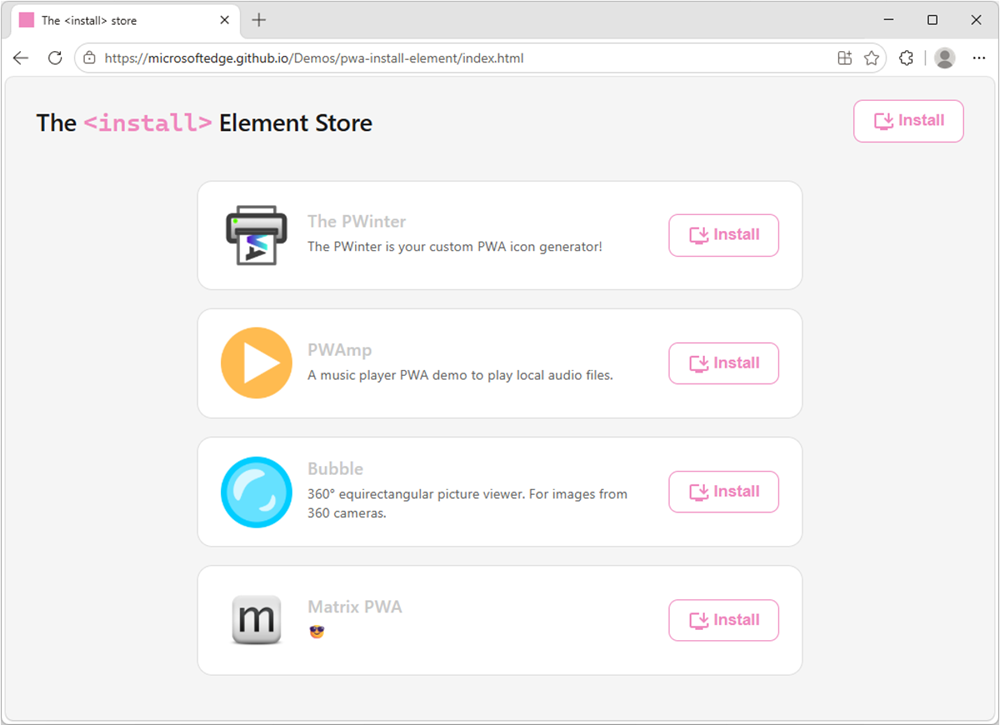
Task: Install the Bubble picture viewer
Action: click(x=724, y=492)
